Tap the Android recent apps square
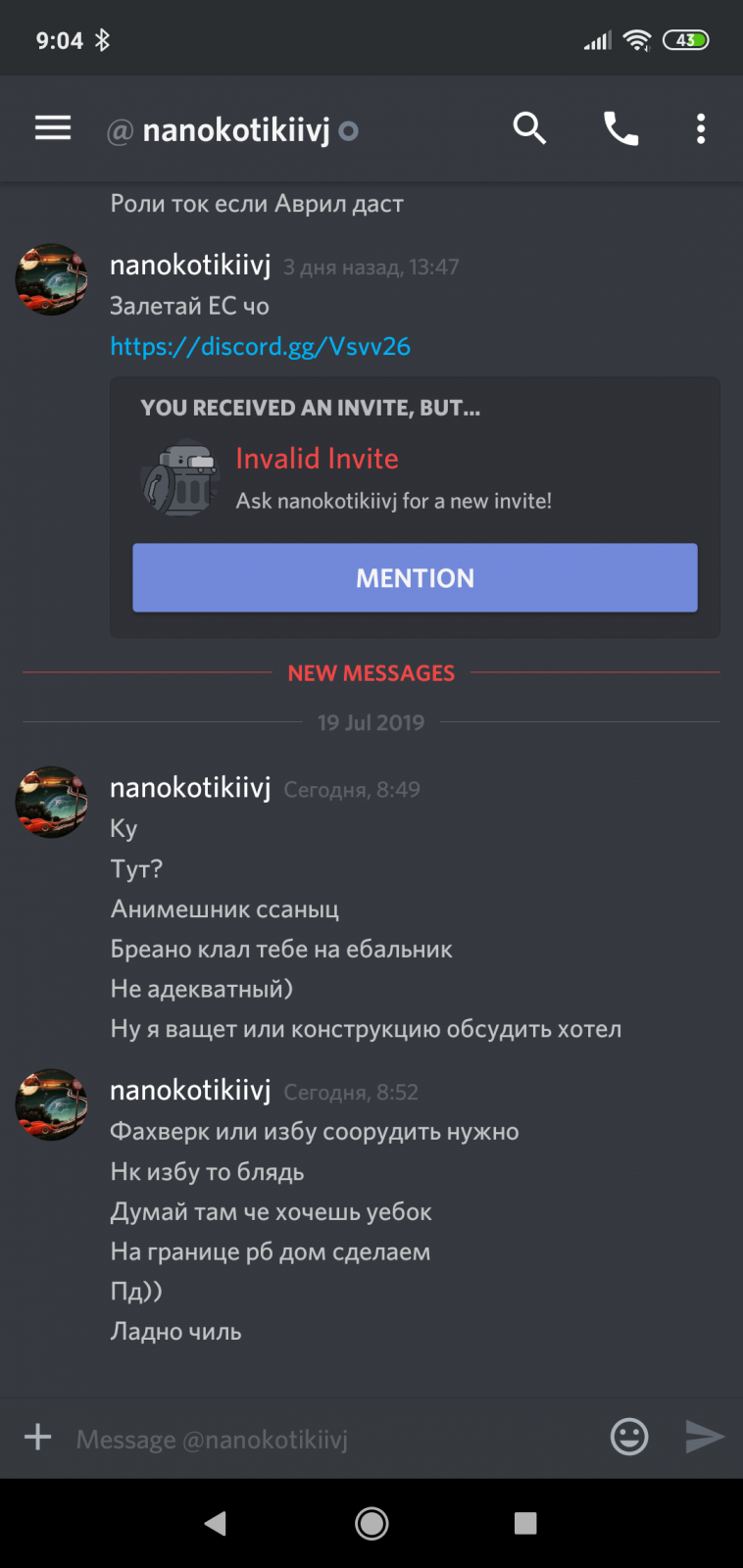 (525, 1523)
